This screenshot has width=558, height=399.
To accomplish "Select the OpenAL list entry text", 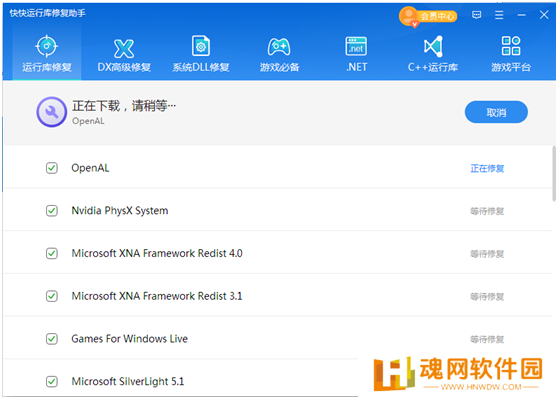I will pyautogui.click(x=90, y=168).
